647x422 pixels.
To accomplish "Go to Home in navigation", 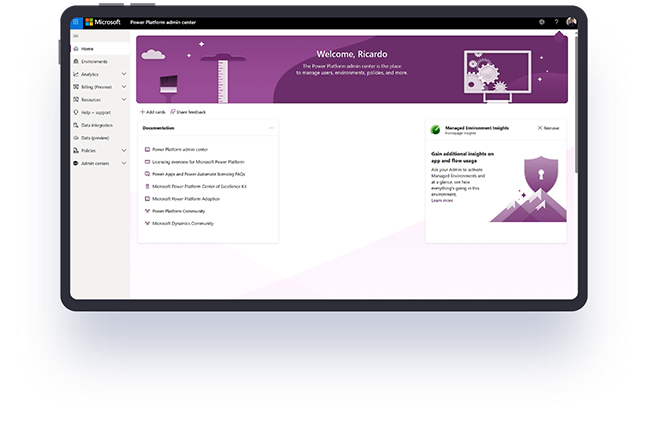I will [100, 49].
